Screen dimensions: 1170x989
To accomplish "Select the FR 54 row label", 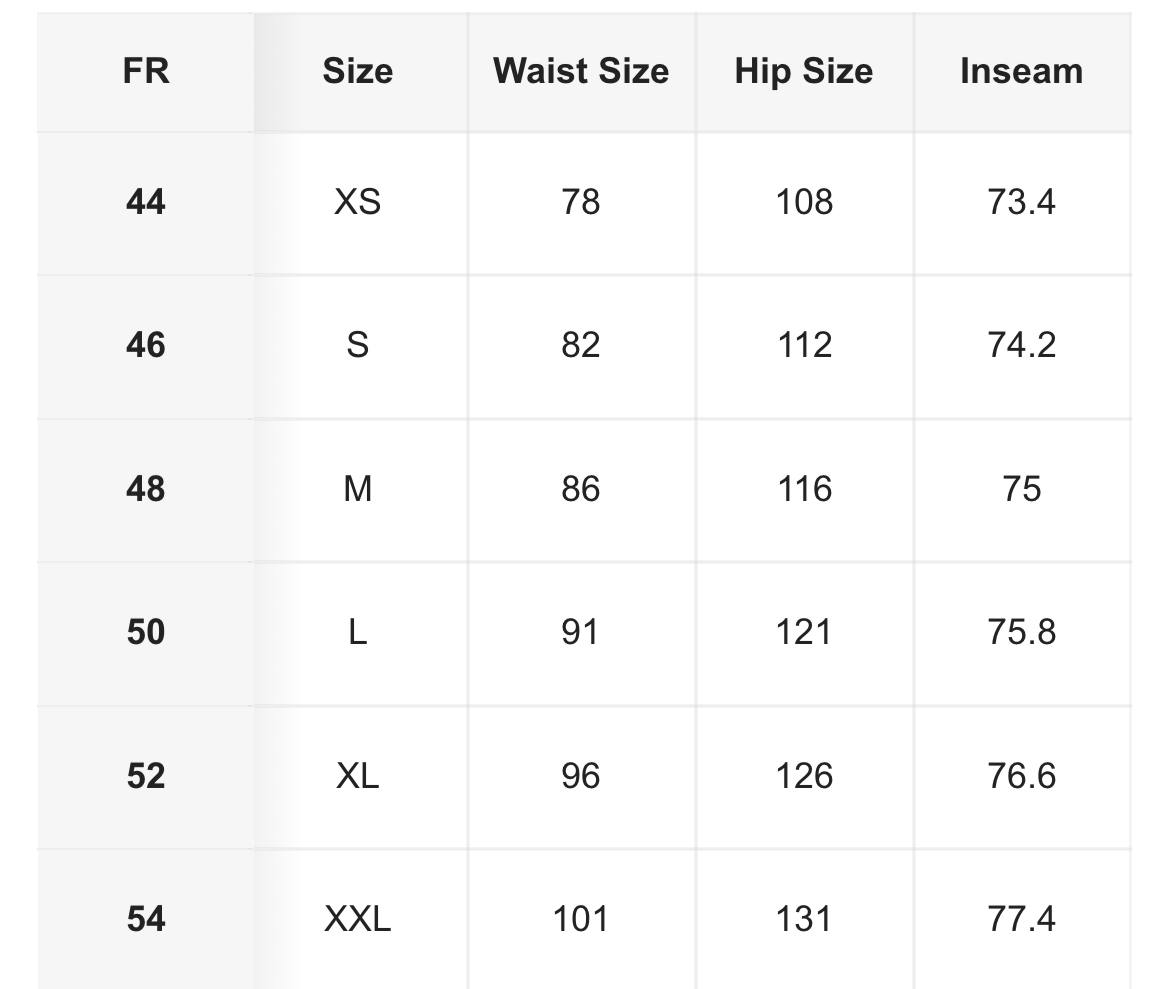I will (146, 920).
